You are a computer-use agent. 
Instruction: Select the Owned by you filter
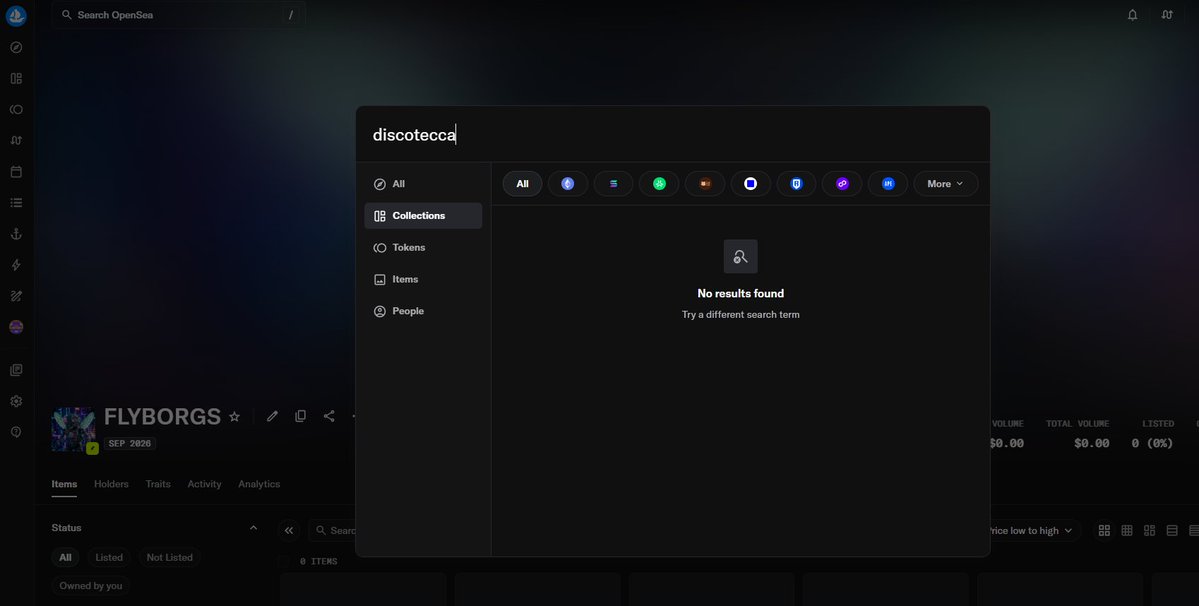[x=91, y=585]
